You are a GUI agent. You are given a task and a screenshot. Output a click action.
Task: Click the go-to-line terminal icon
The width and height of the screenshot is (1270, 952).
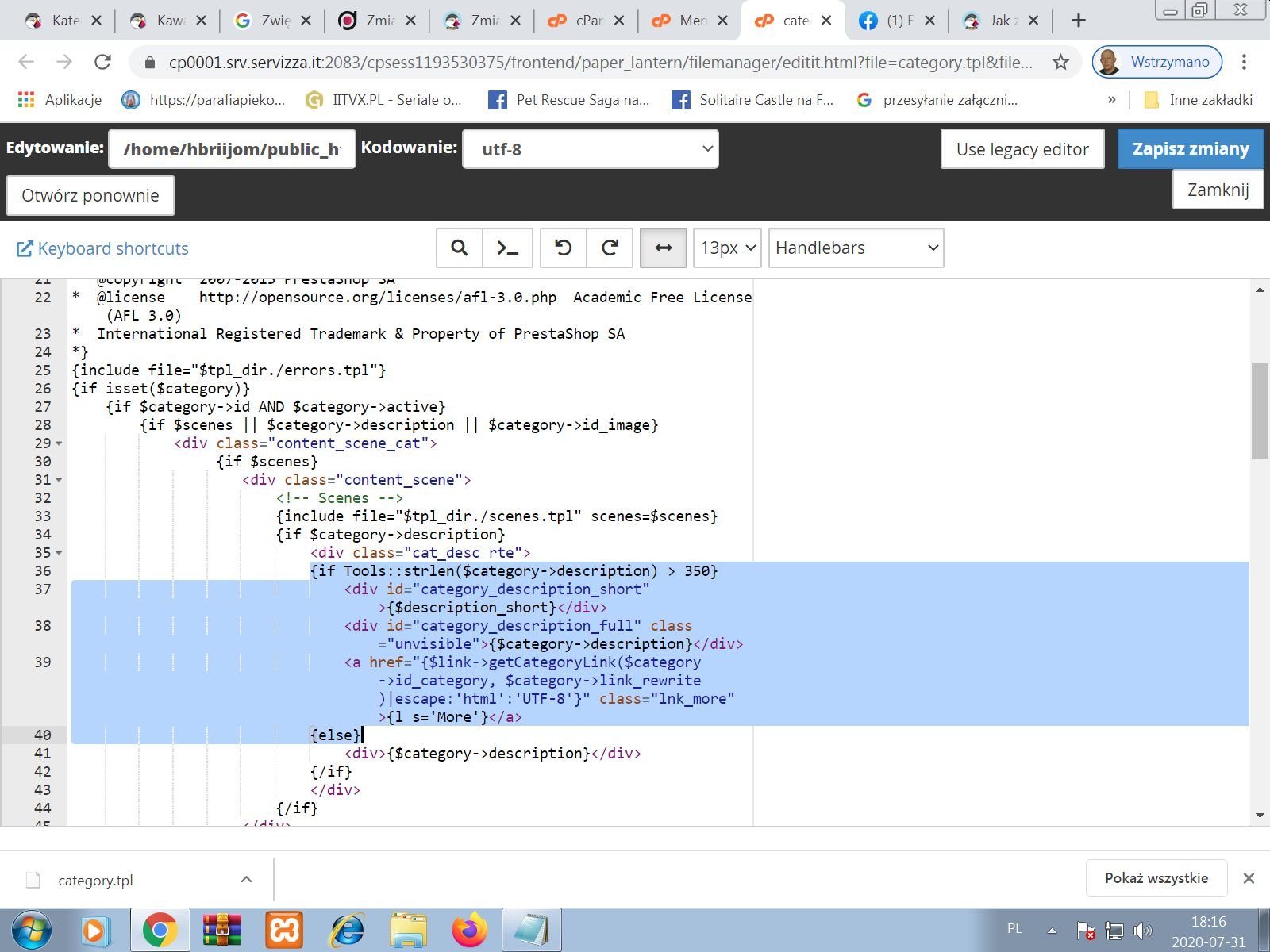pos(507,248)
